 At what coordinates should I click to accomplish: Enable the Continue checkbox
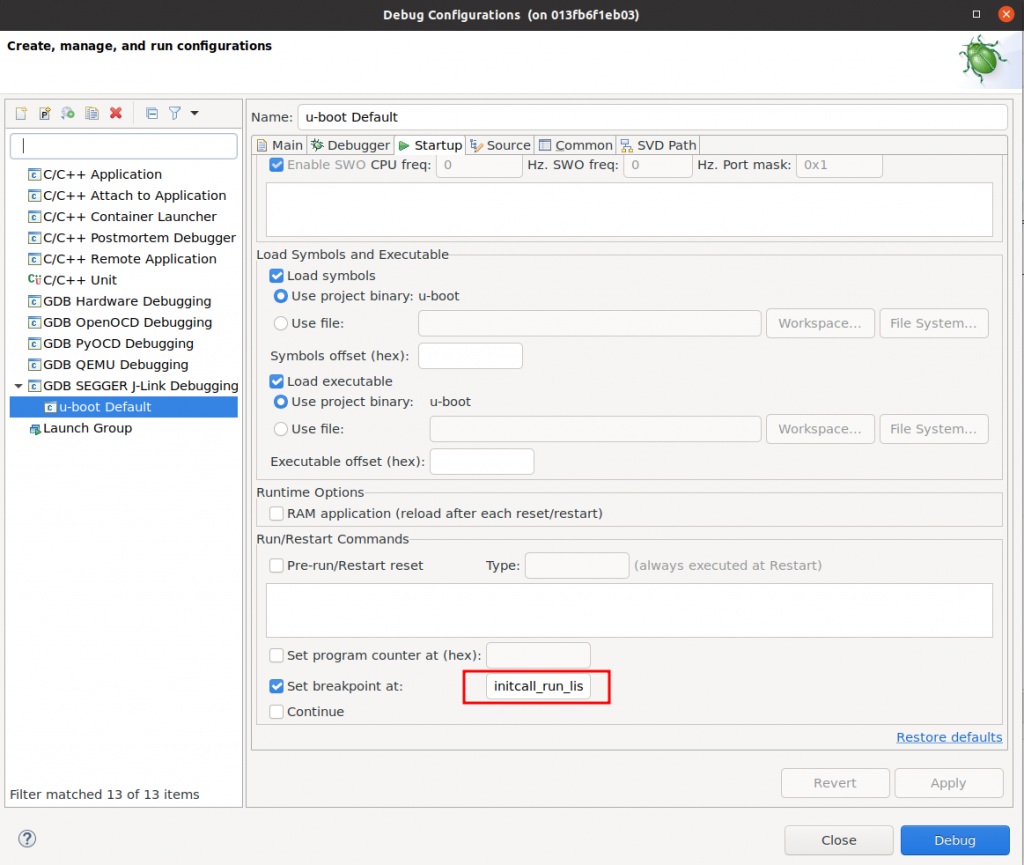pos(277,712)
